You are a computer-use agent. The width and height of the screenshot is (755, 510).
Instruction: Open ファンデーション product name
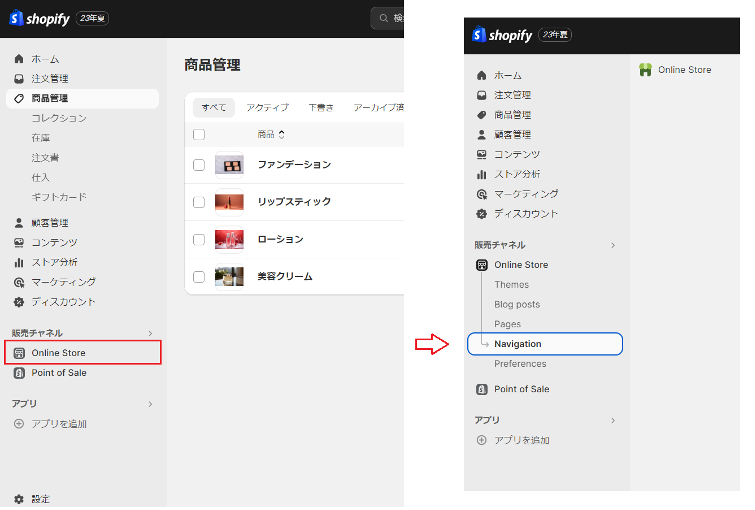click(294, 165)
